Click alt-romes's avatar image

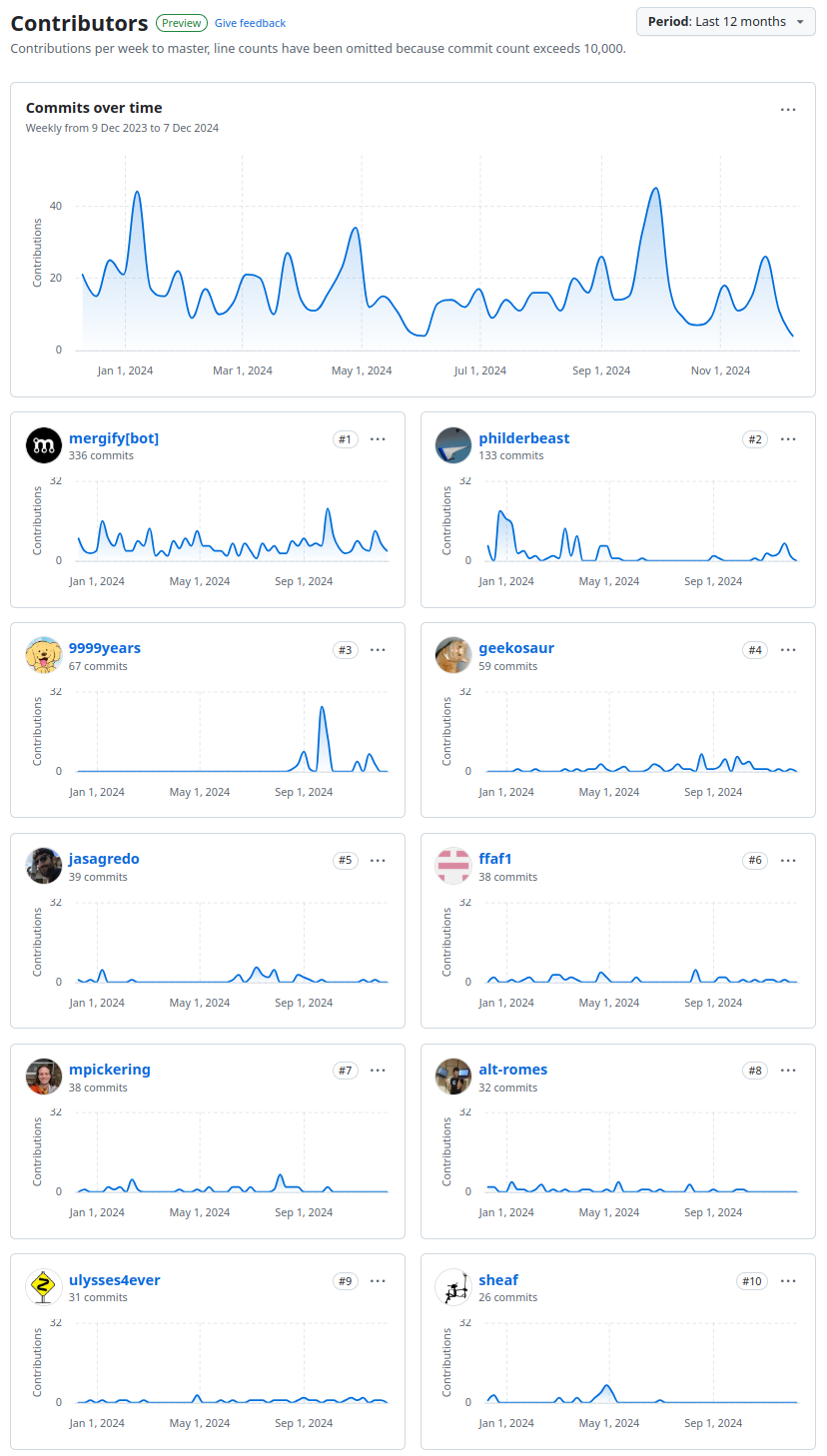tap(452, 1077)
